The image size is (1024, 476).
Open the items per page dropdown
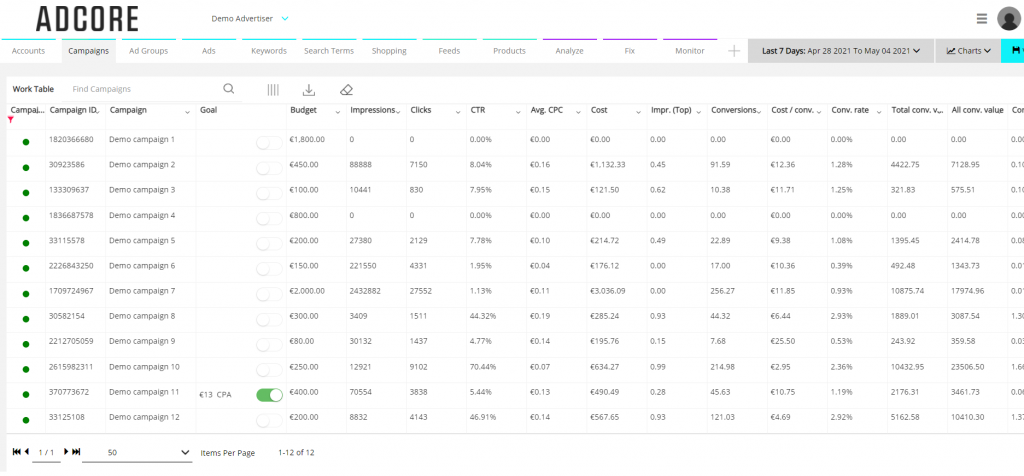pos(137,453)
